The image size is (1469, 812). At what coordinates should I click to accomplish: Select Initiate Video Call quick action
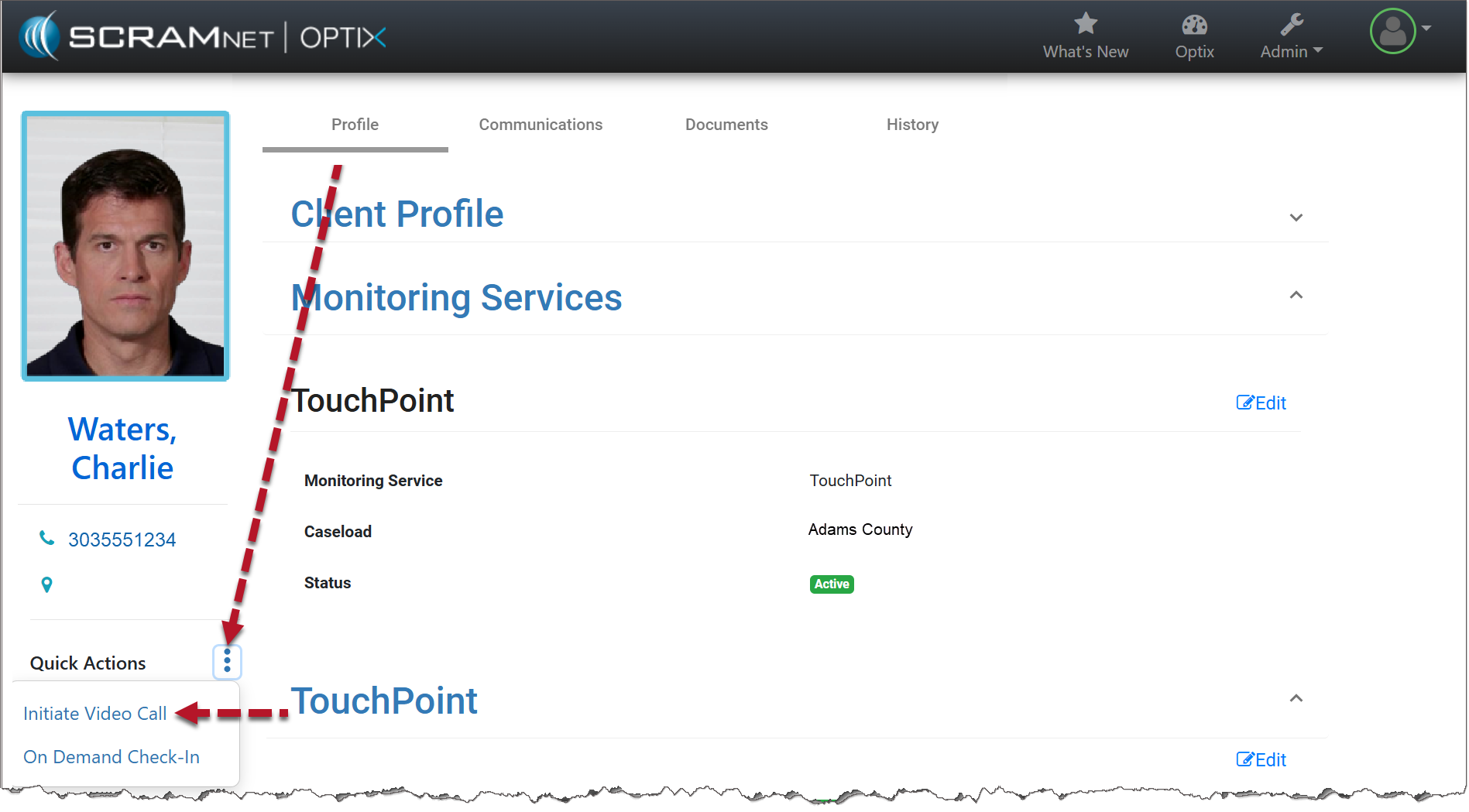(94, 714)
